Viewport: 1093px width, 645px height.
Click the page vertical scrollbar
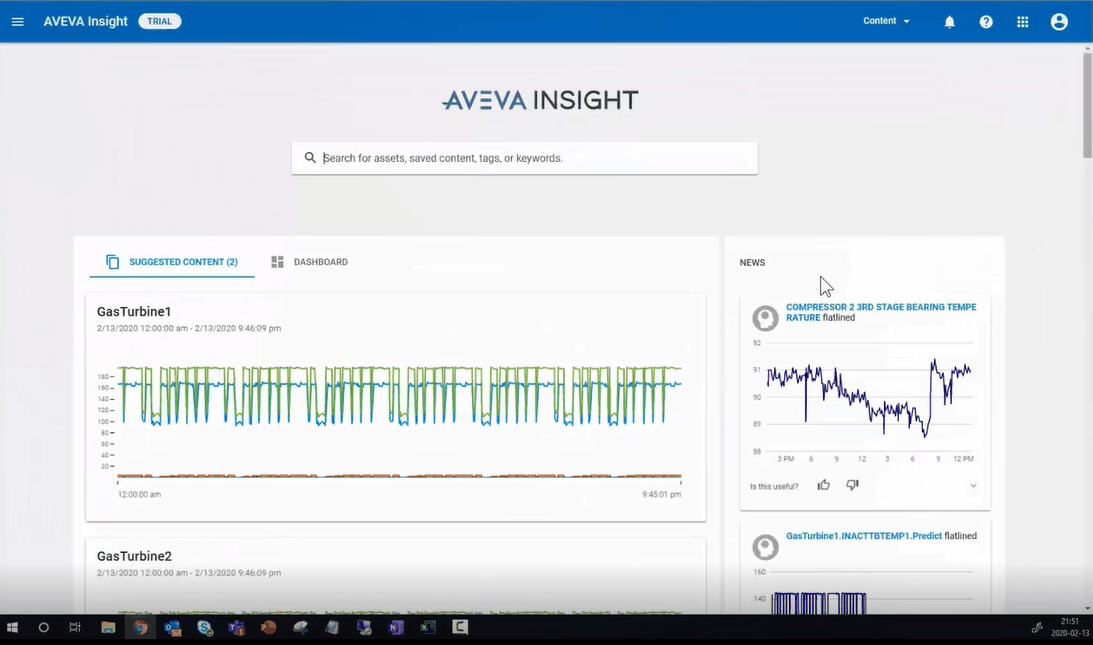coord(1087,105)
